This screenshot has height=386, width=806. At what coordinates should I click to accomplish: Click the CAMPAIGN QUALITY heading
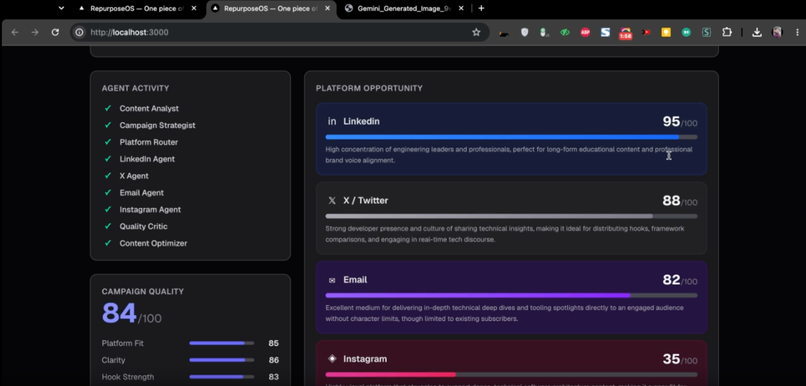[x=143, y=291]
